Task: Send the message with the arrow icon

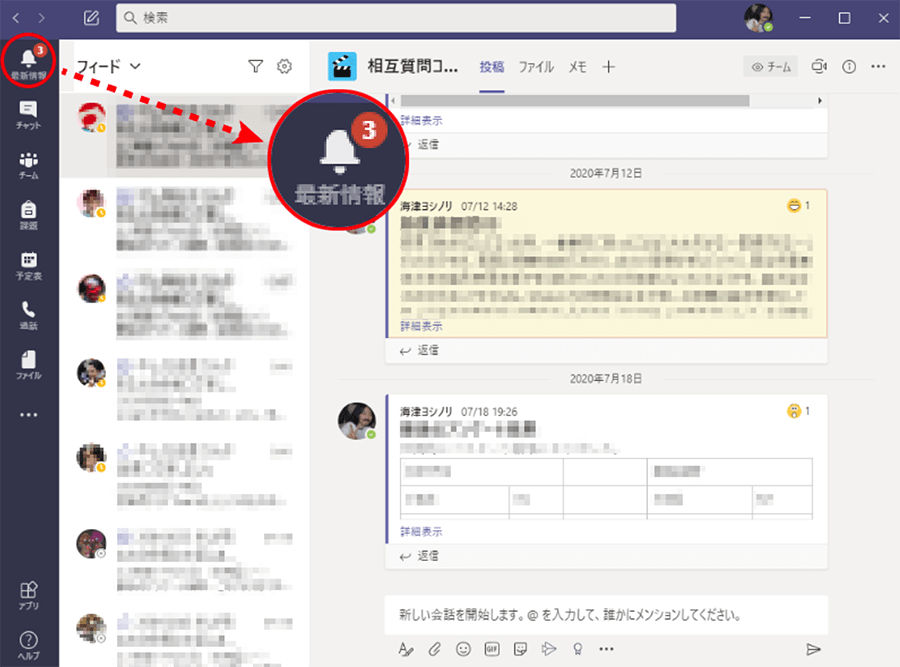Action: click(813, 649)
